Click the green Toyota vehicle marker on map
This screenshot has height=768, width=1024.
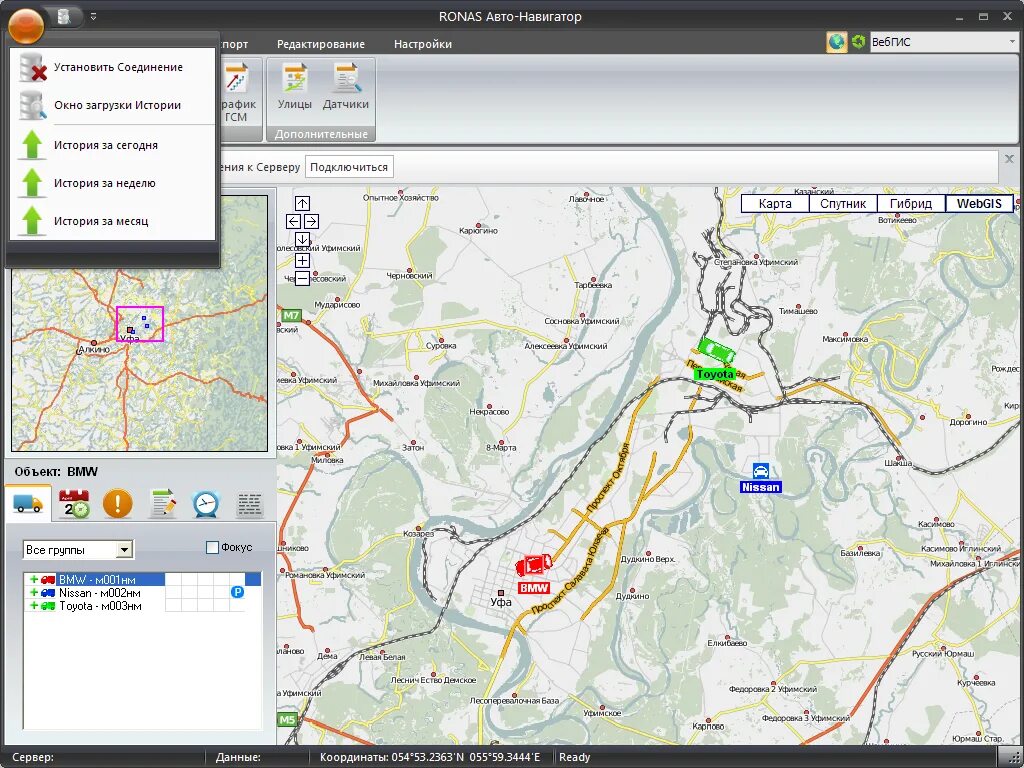tap(716, 351)
